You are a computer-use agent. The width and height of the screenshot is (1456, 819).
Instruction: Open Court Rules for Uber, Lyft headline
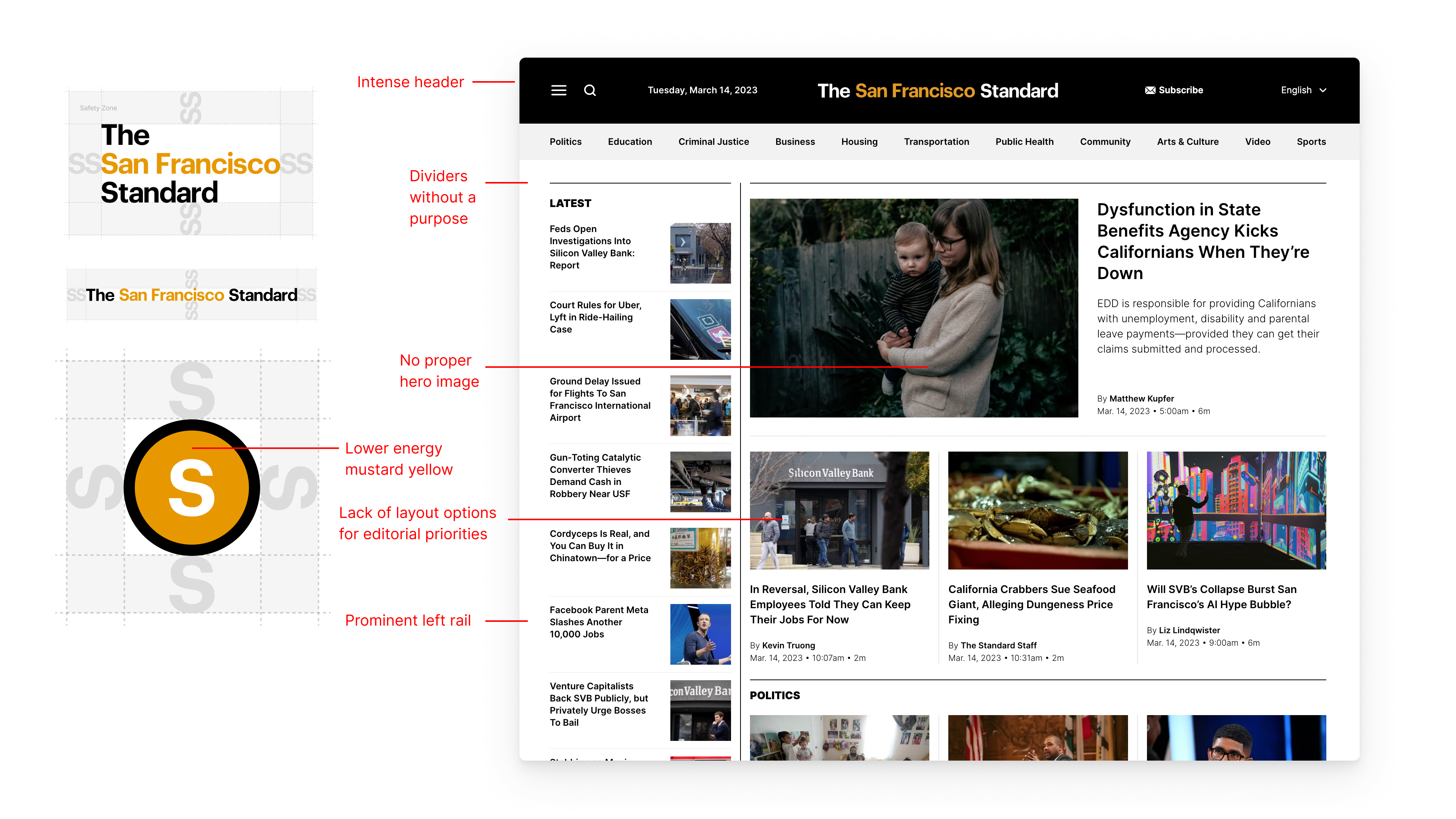click(x=595, y=317)
